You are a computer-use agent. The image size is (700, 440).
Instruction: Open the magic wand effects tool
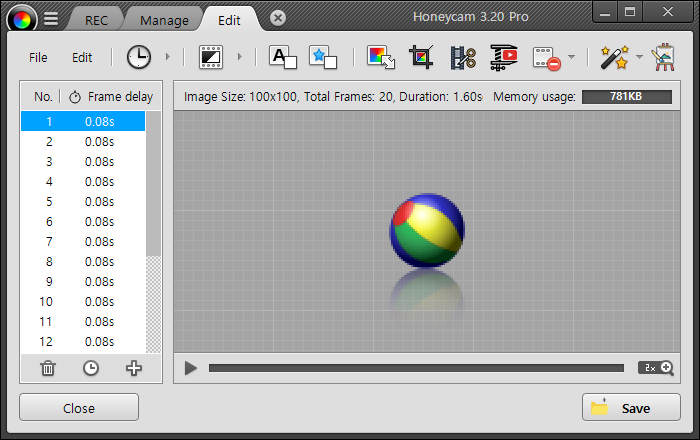tap(612, 57)
